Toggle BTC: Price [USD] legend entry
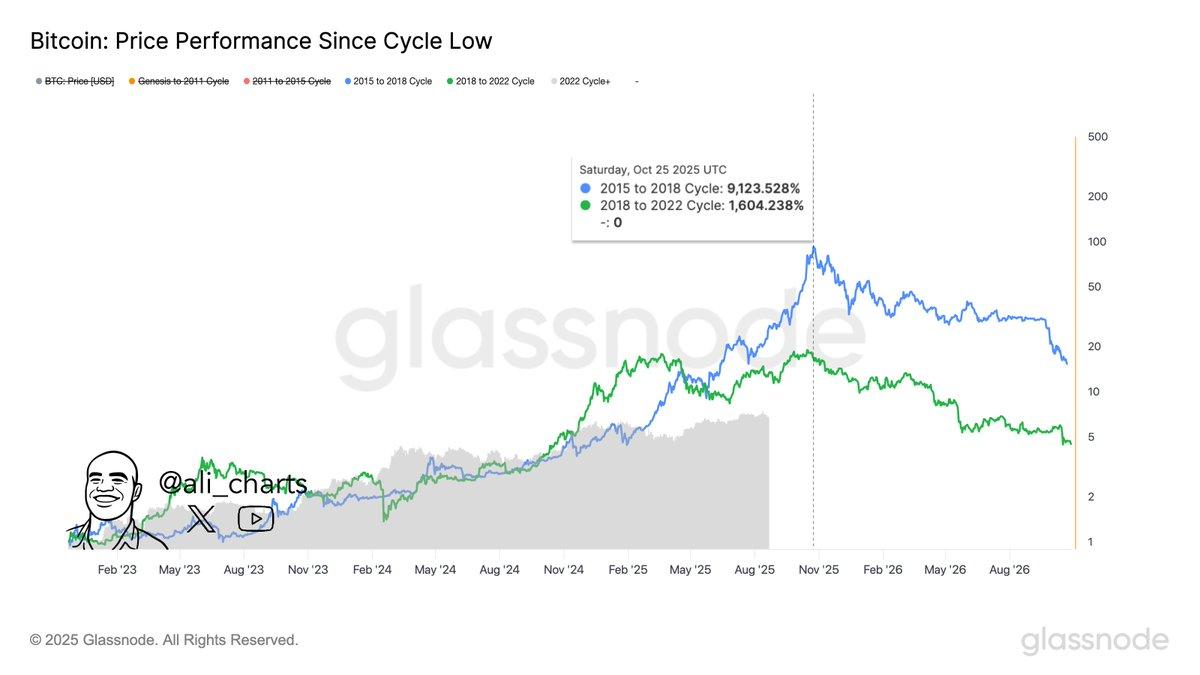The width and height of the screenshot is (1200, 675). [74, 81]
